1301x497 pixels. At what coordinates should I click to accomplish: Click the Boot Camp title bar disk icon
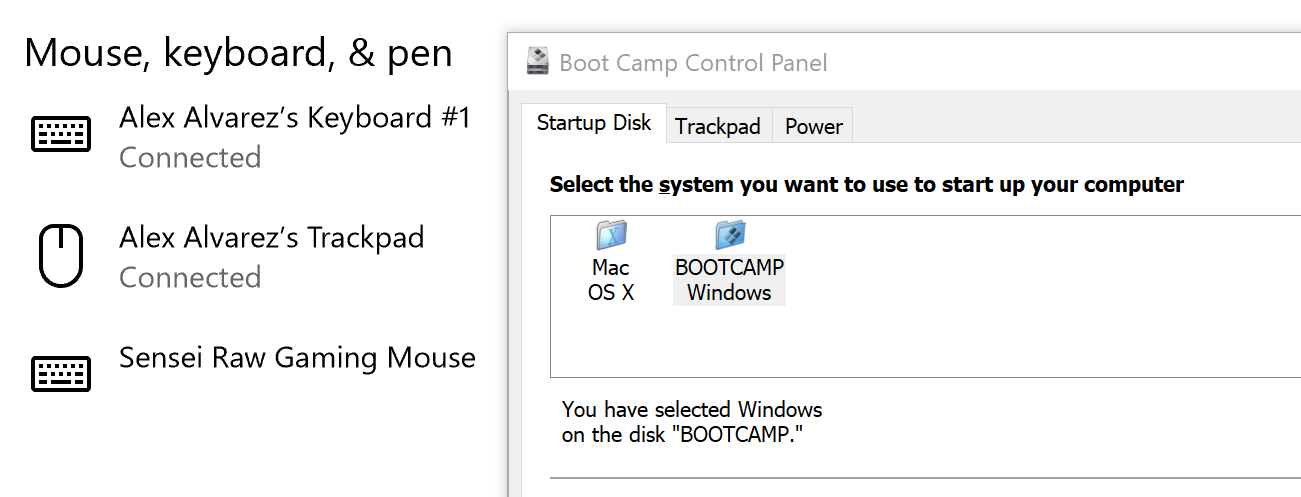(538, 61)
